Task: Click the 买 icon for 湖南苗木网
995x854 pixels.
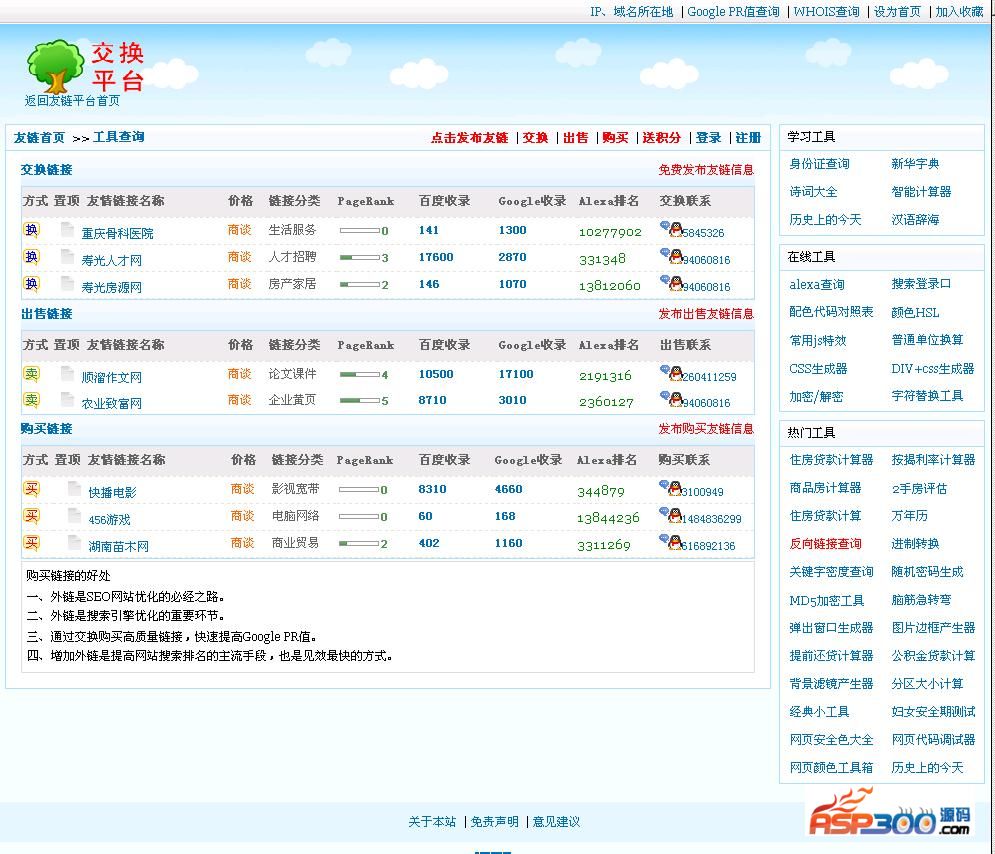Action: pos(31,542)
